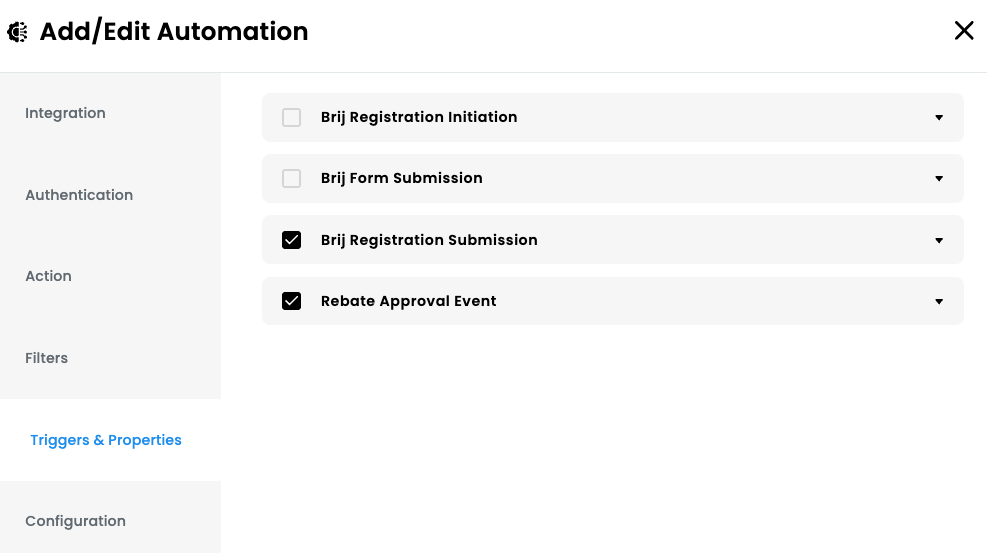Select the Filters tab
This screenshot has width=987, height=553.
(x=47, y=358)
